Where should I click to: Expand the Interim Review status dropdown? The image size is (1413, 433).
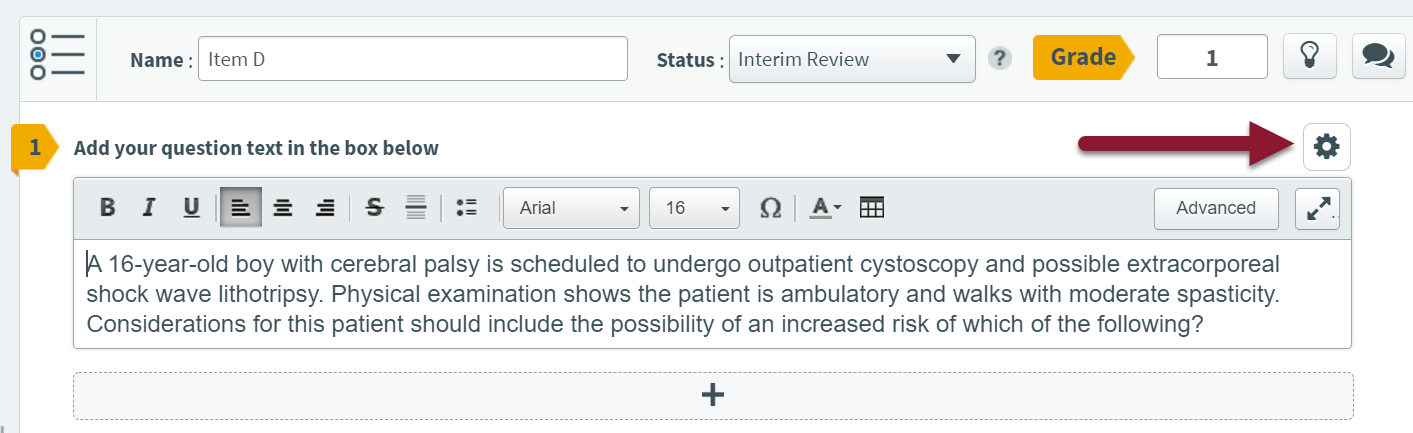click(x=852, y=59)
